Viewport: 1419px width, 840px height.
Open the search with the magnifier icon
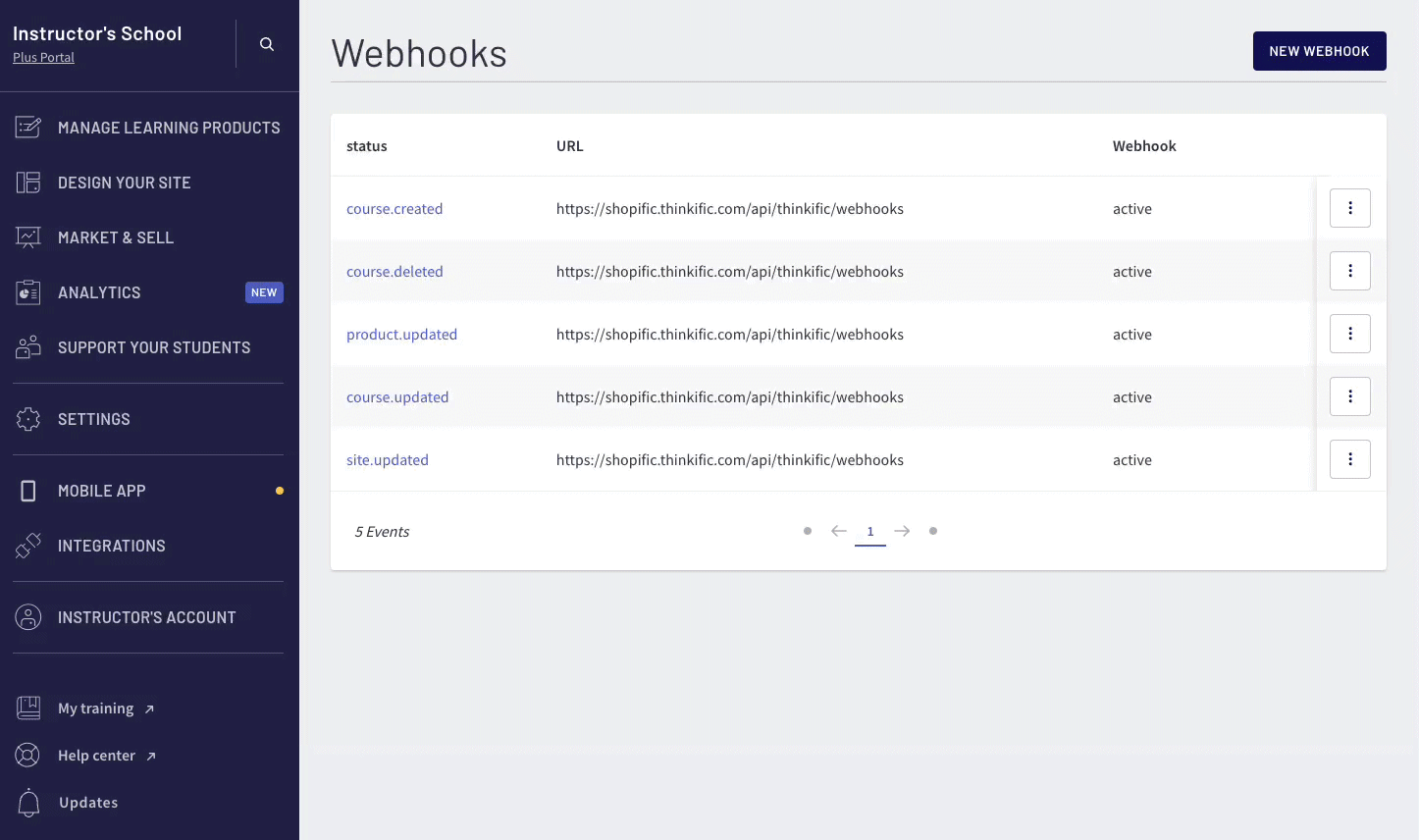tap(265, 44)
